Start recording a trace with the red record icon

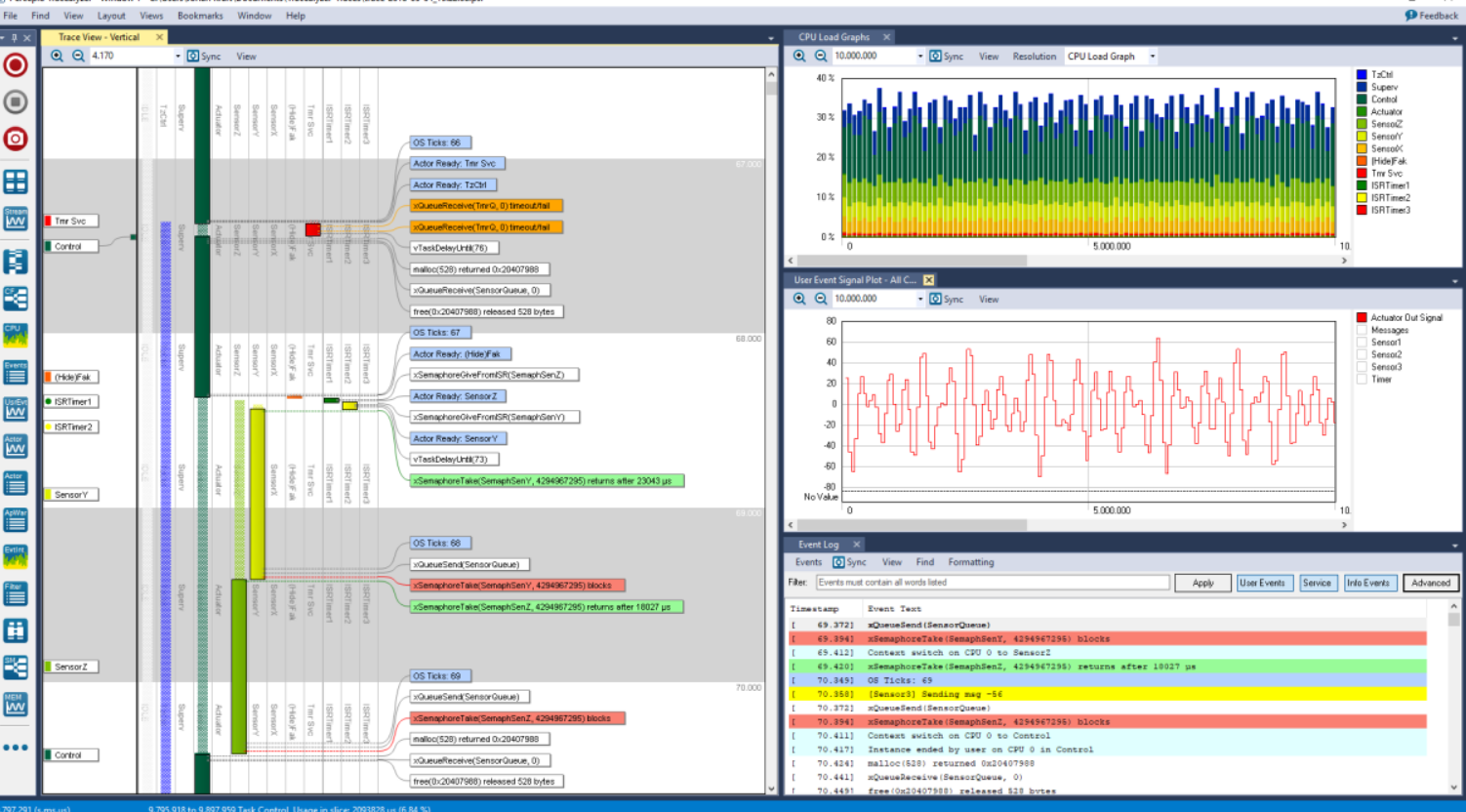tap(16, 65)
